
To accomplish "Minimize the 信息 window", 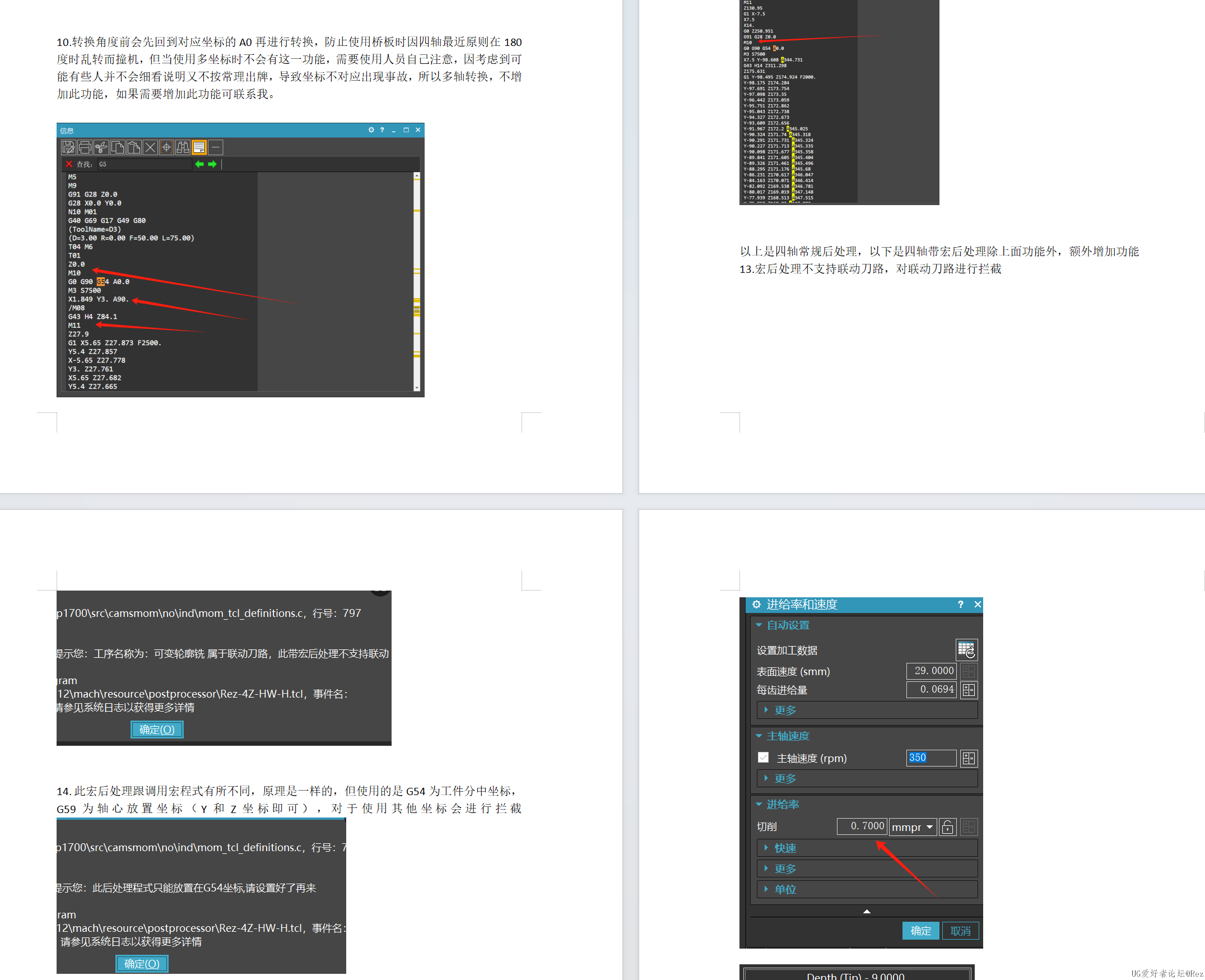I will 394,130.
